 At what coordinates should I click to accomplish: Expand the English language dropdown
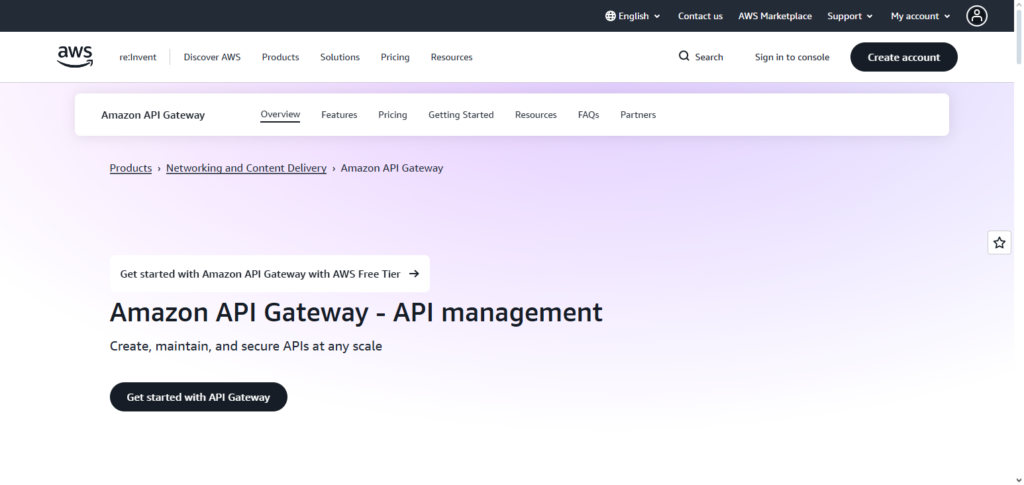coord(633,16)
